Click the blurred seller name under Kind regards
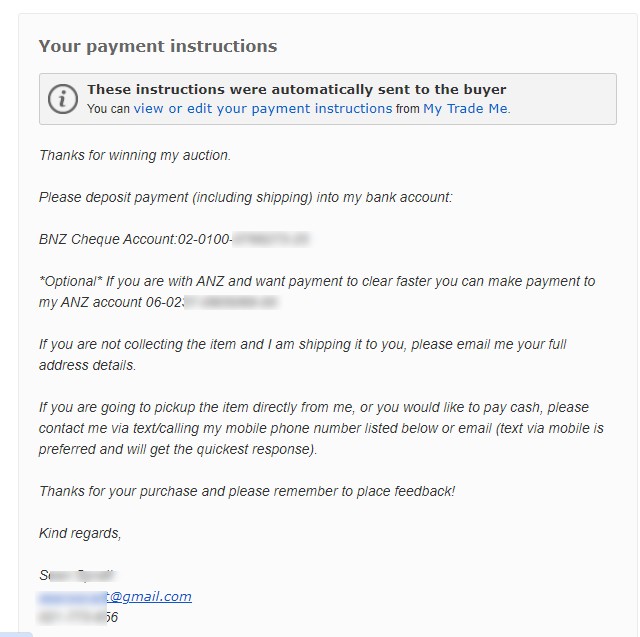Viewport: 640px width, 637px height. click(x=78, y=575)
